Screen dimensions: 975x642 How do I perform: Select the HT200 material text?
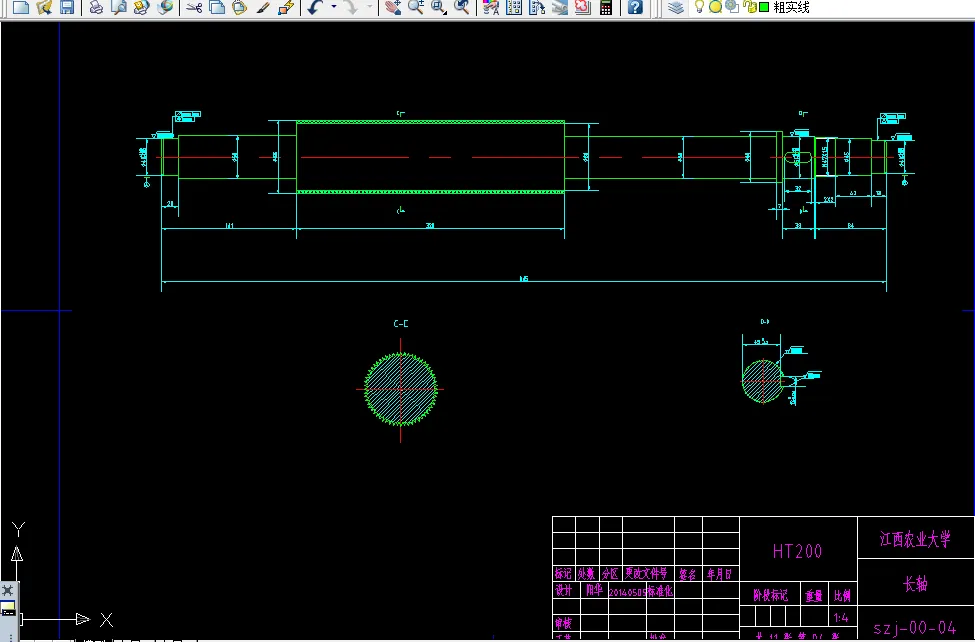798,551
